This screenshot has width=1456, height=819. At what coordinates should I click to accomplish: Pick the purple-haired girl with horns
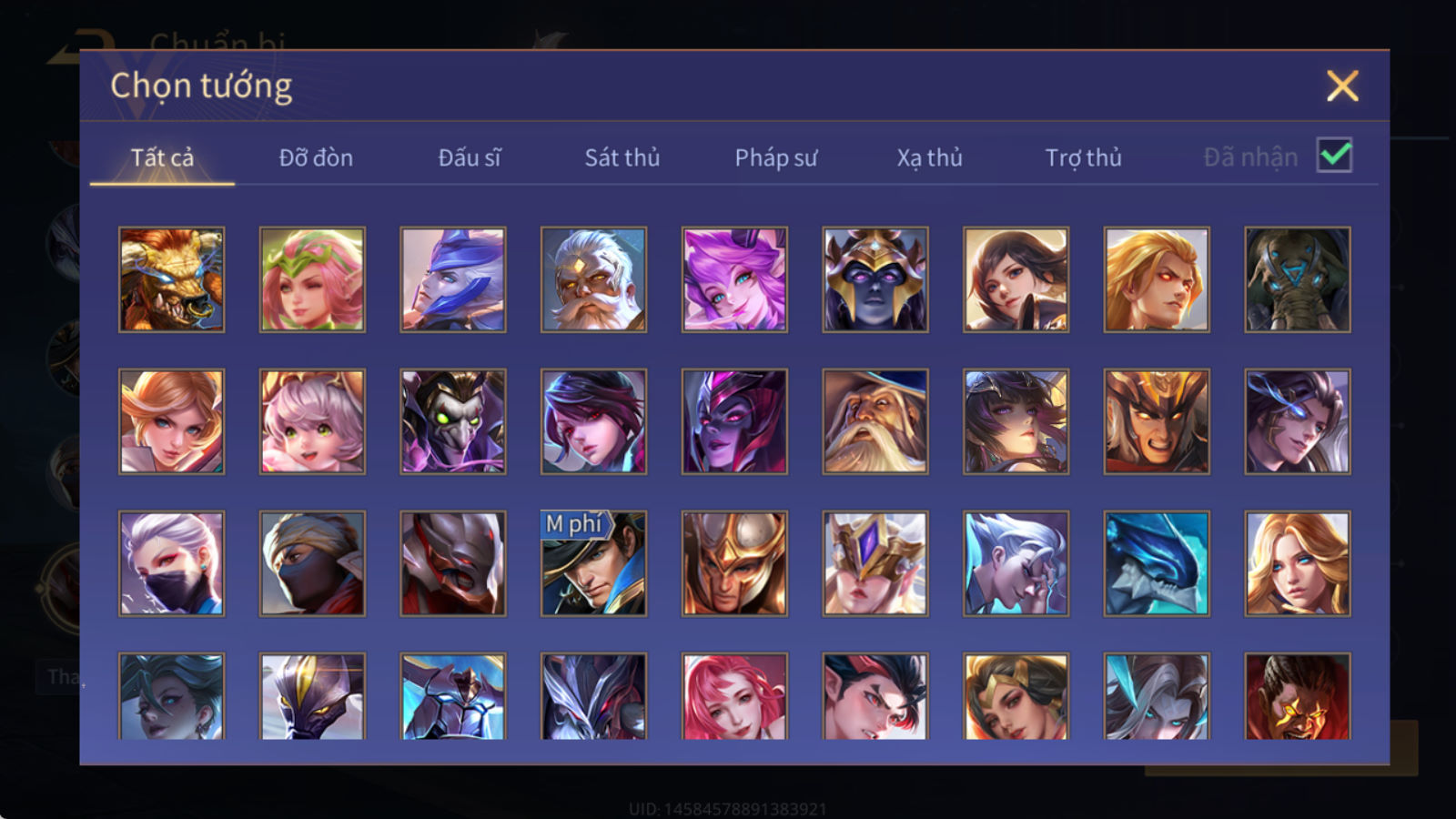[x=734, y=279]
